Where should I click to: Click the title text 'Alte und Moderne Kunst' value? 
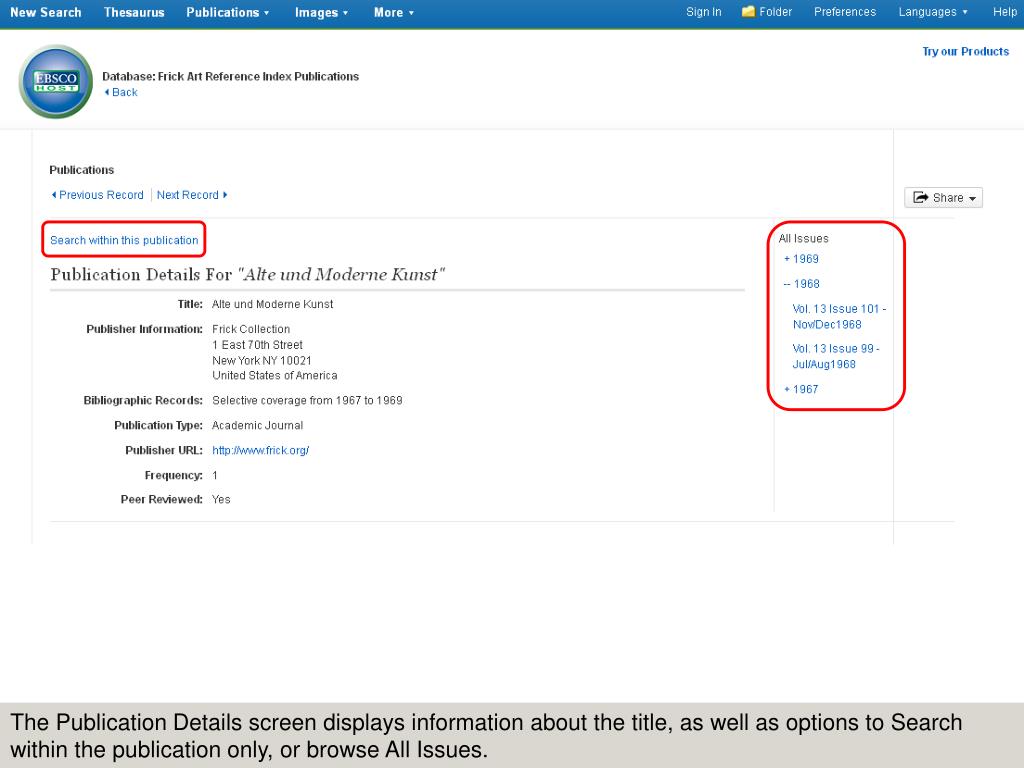pyautogui.click(x=272, y=304)
